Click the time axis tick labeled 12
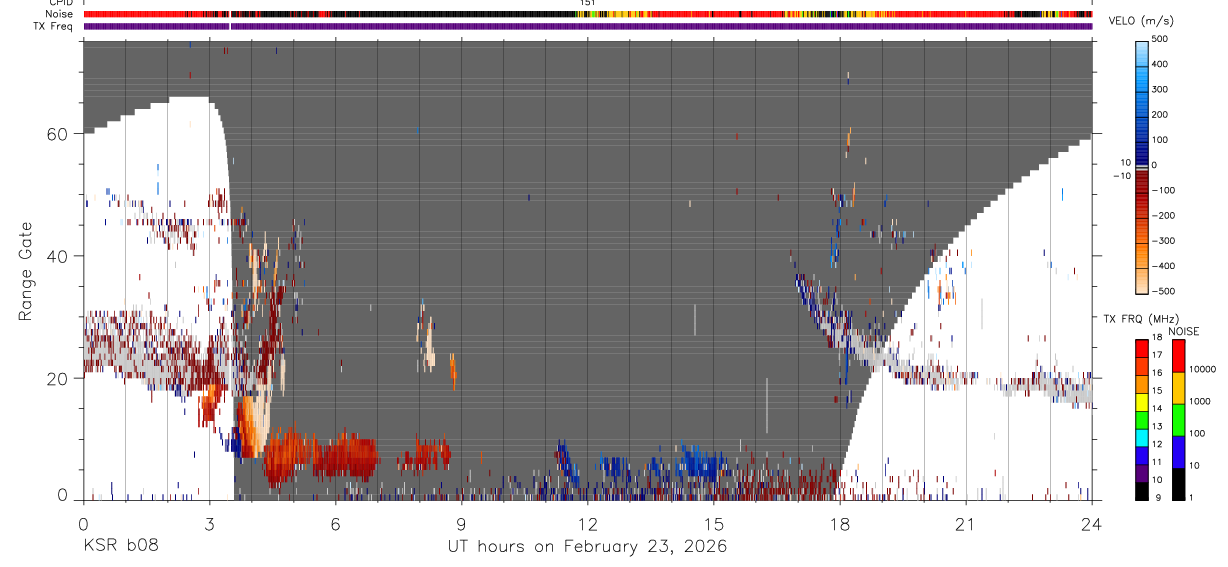The image size is (1228, 567). 588,524
